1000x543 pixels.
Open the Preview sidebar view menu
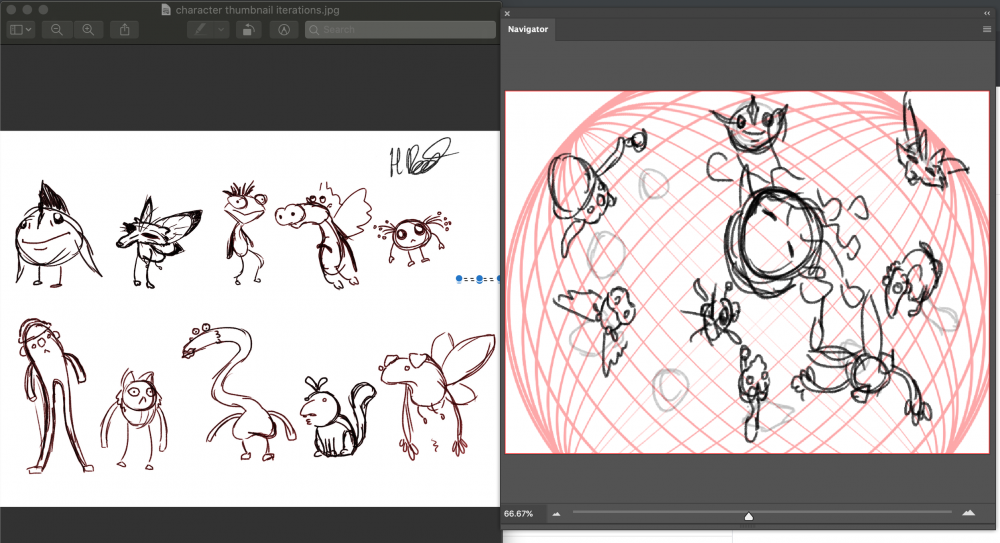[x=20, y=30]
